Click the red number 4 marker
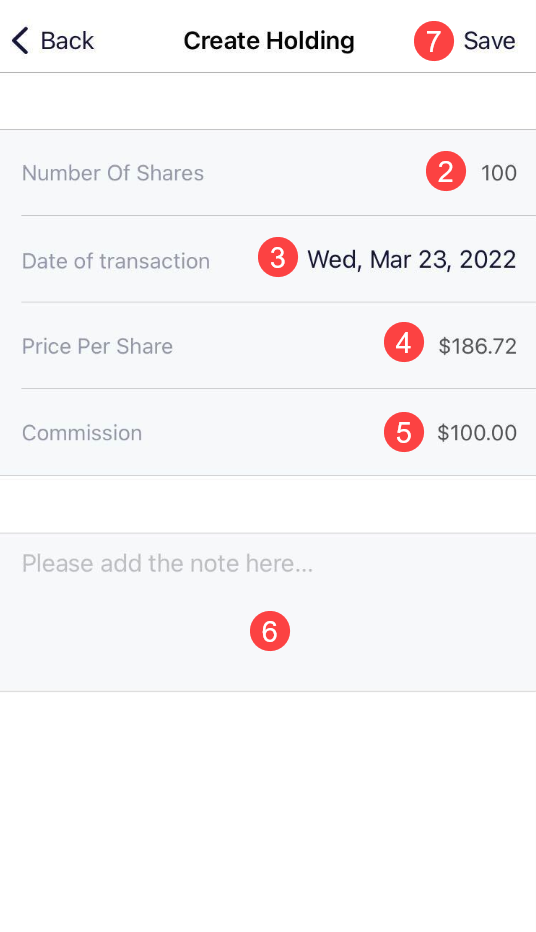The image size is (536, 932). pos(404,342)
